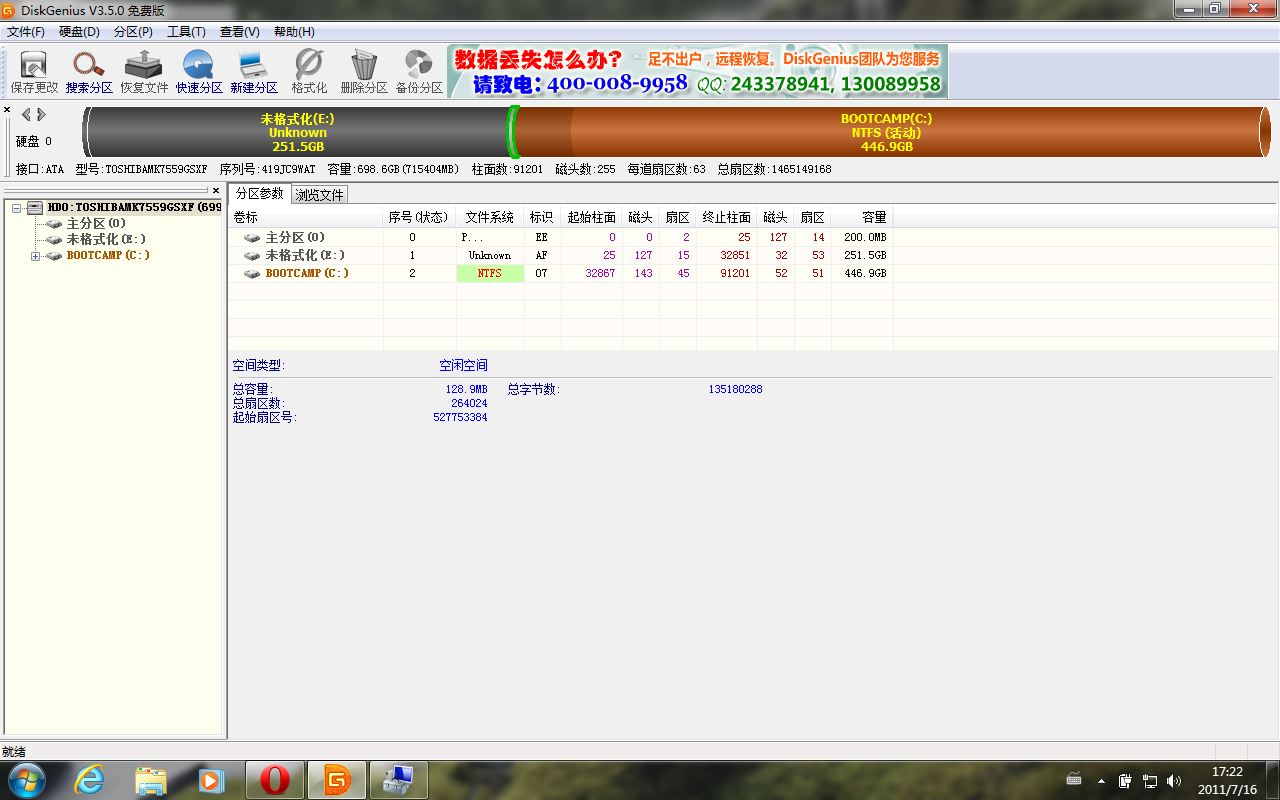Close the disk map bar with its X

[7, 110]
